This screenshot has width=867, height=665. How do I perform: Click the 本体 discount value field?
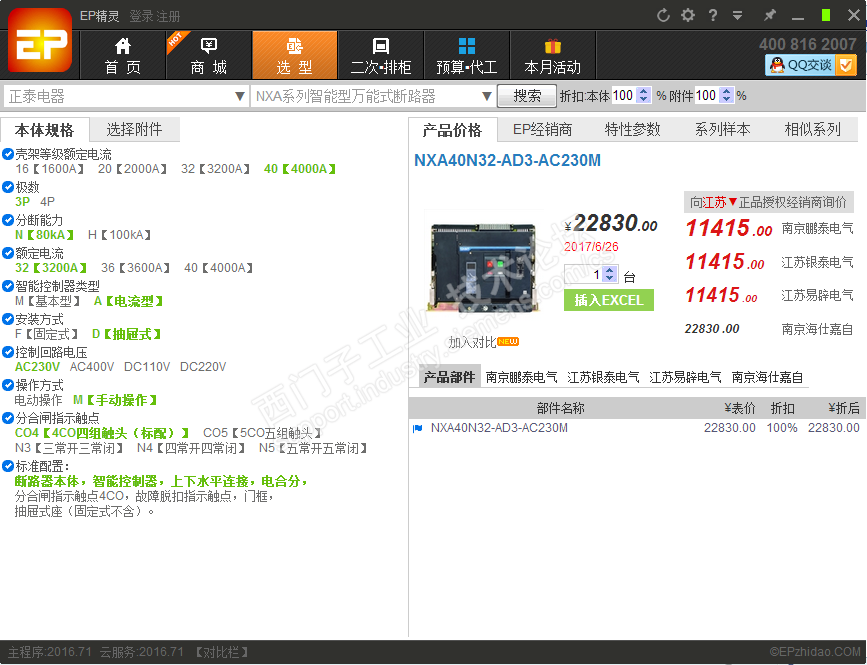coord(624,96)
